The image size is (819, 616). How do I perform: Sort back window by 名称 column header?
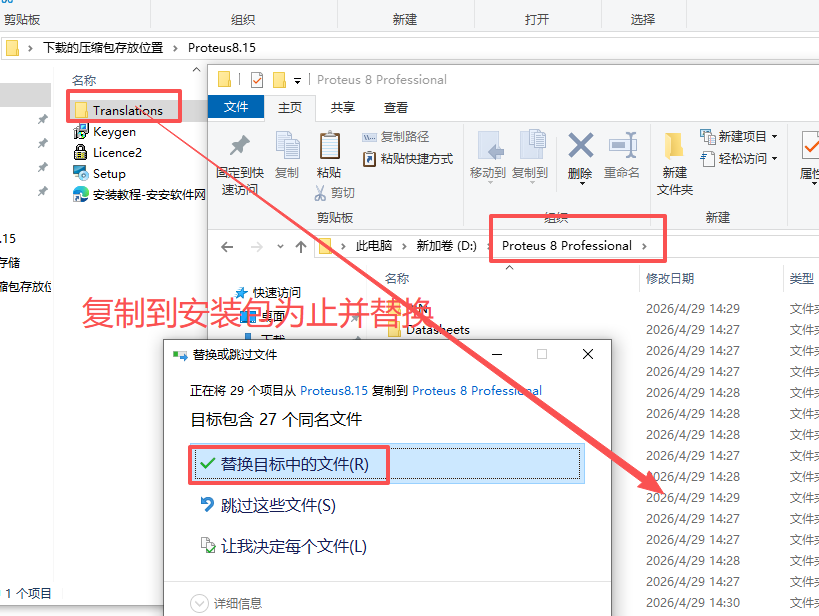click(x=84, y=80)
